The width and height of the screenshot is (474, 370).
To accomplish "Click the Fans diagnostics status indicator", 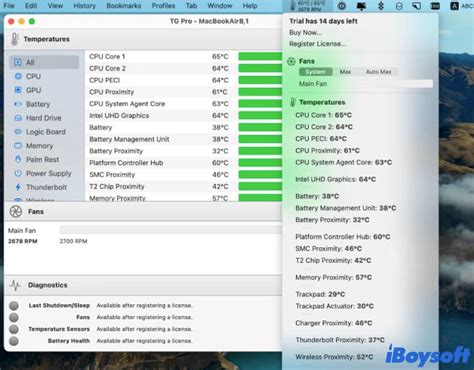I will click(14, 317).
